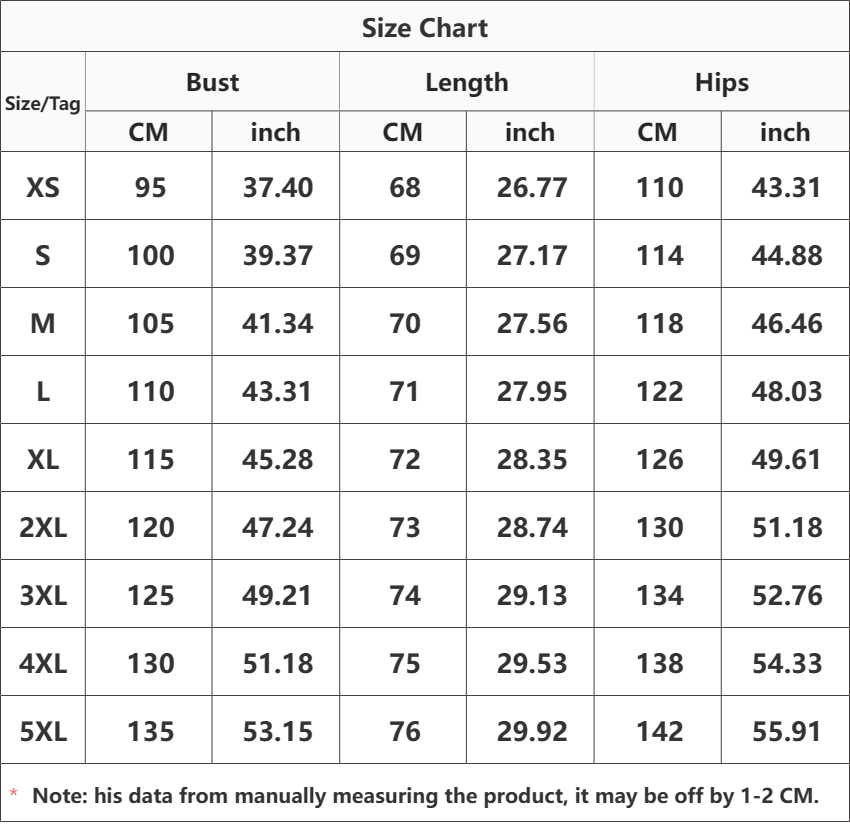The height and width of the screenshot is (824, 850).
Task: Select the XS size row label
Action: 43,188
